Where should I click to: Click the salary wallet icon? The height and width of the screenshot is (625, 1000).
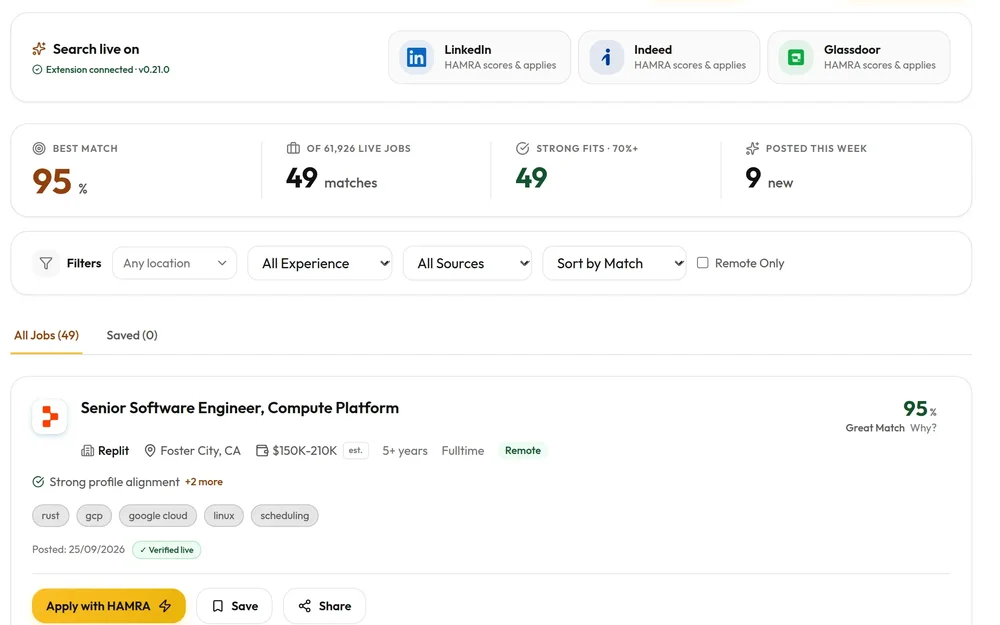coord(262,451)
